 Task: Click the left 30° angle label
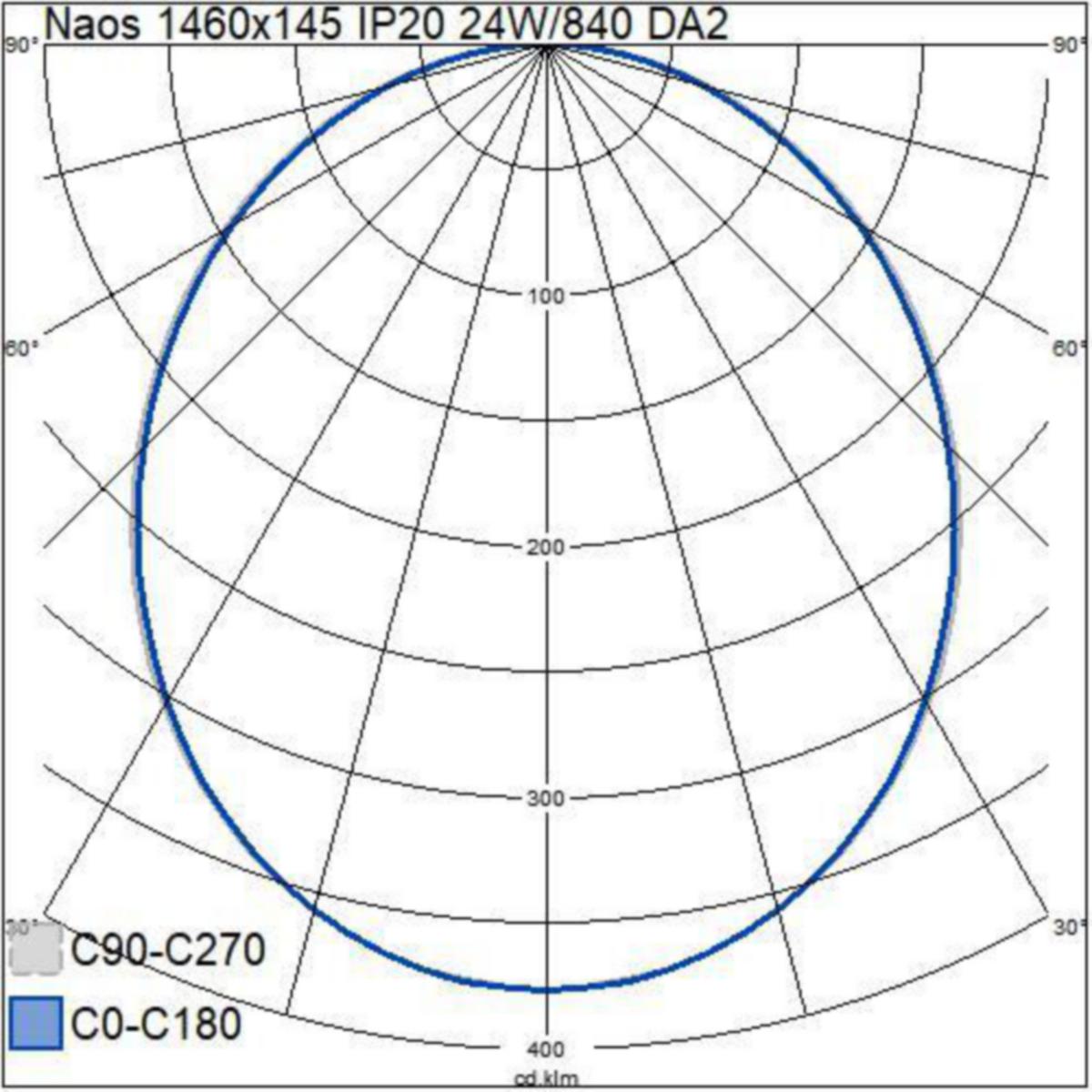pyautogui.click(x=22, y=928)
